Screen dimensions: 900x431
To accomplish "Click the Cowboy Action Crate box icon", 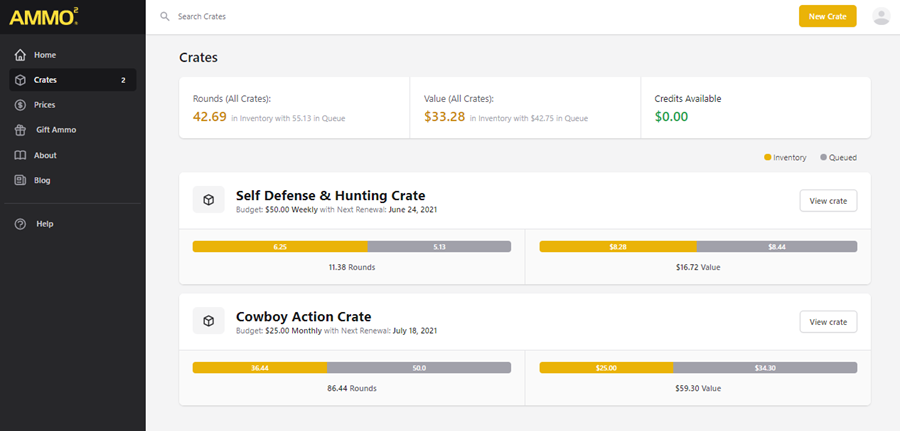I will tap(208, 321).
